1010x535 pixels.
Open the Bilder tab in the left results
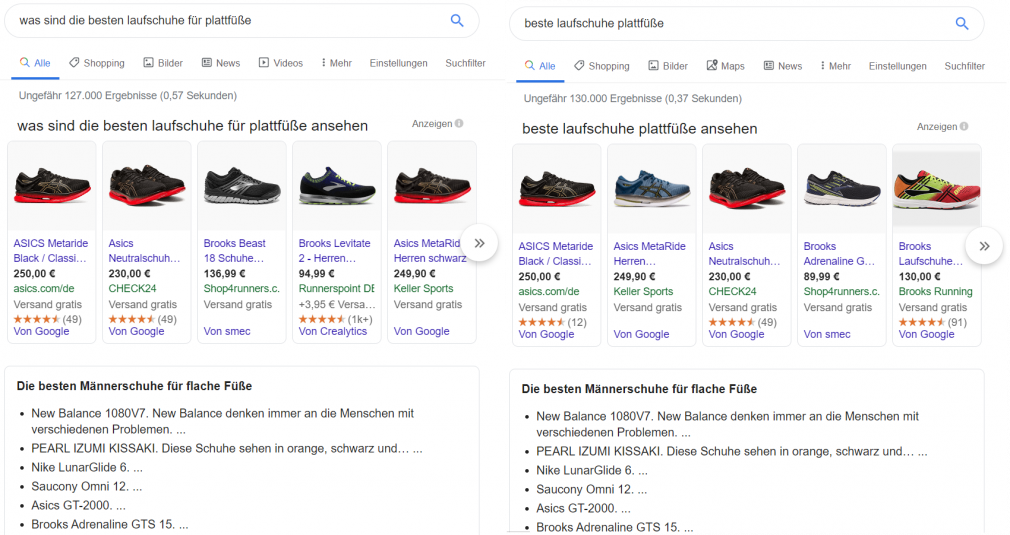coord(163,63)
